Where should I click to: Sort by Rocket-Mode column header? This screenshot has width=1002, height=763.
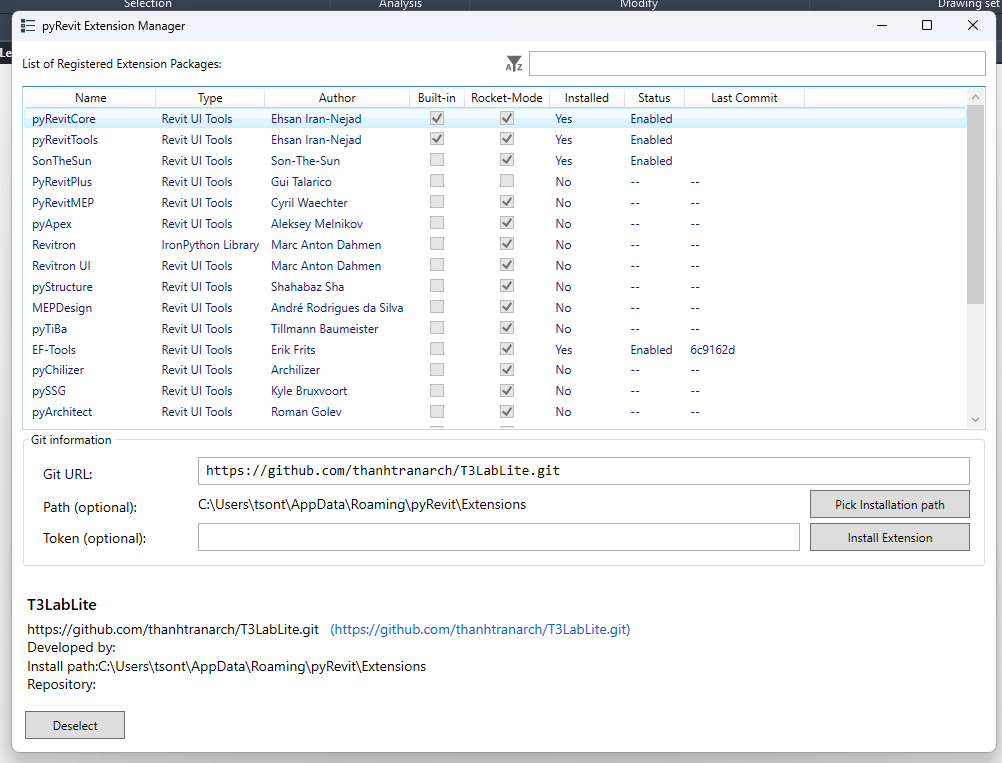tap(507, 98)
